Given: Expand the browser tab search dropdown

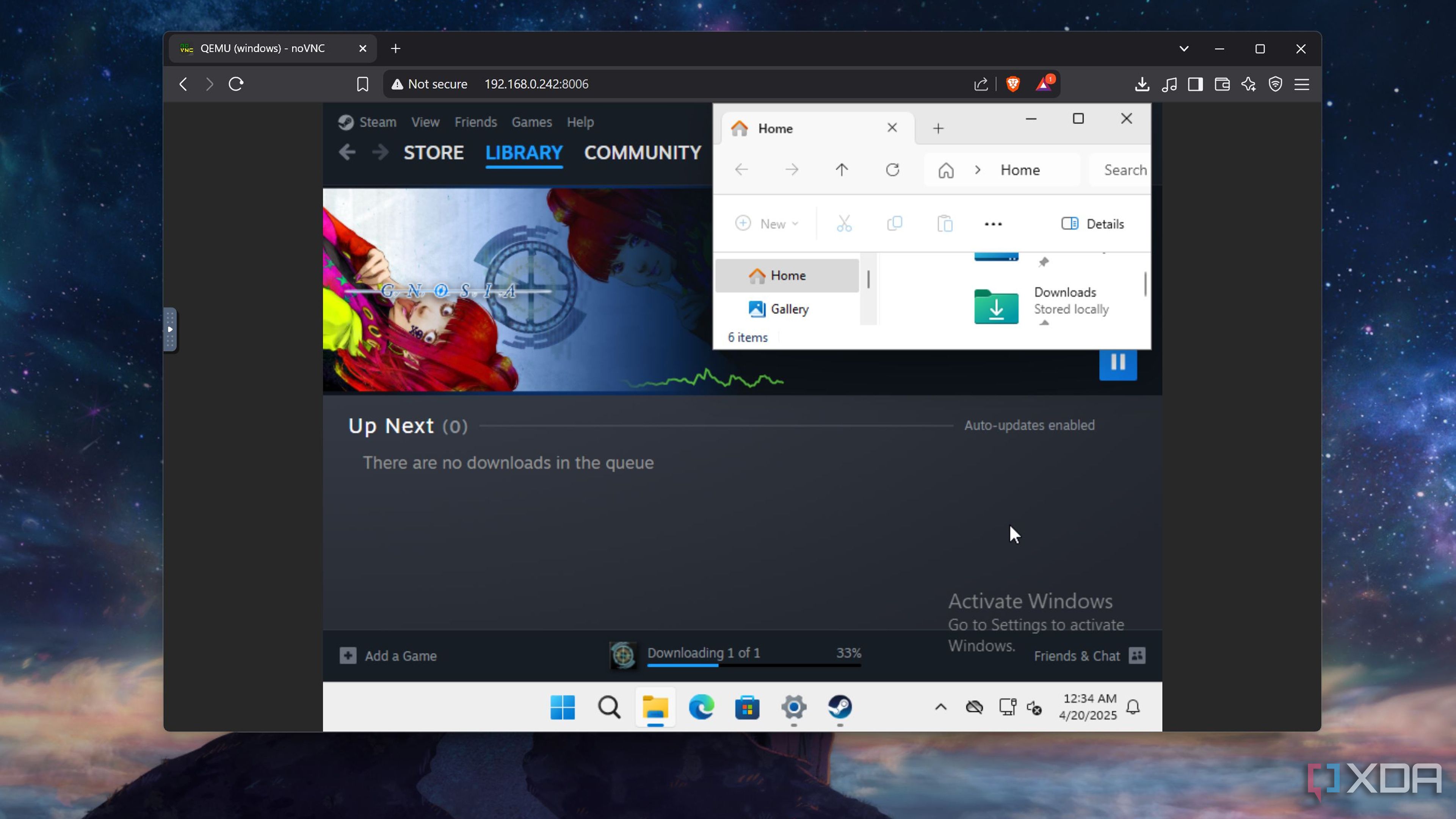Looking at the screenshot, I should click(x=1183, y=49).
